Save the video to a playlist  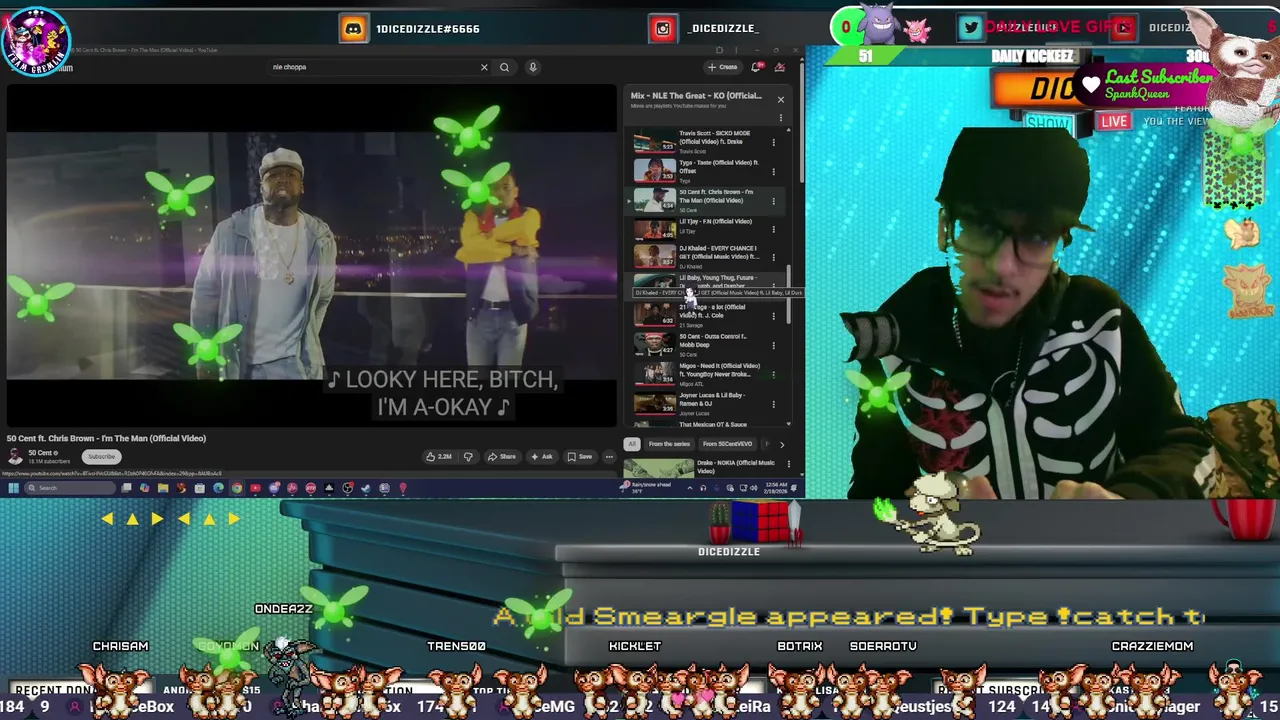tap(579, 457)
